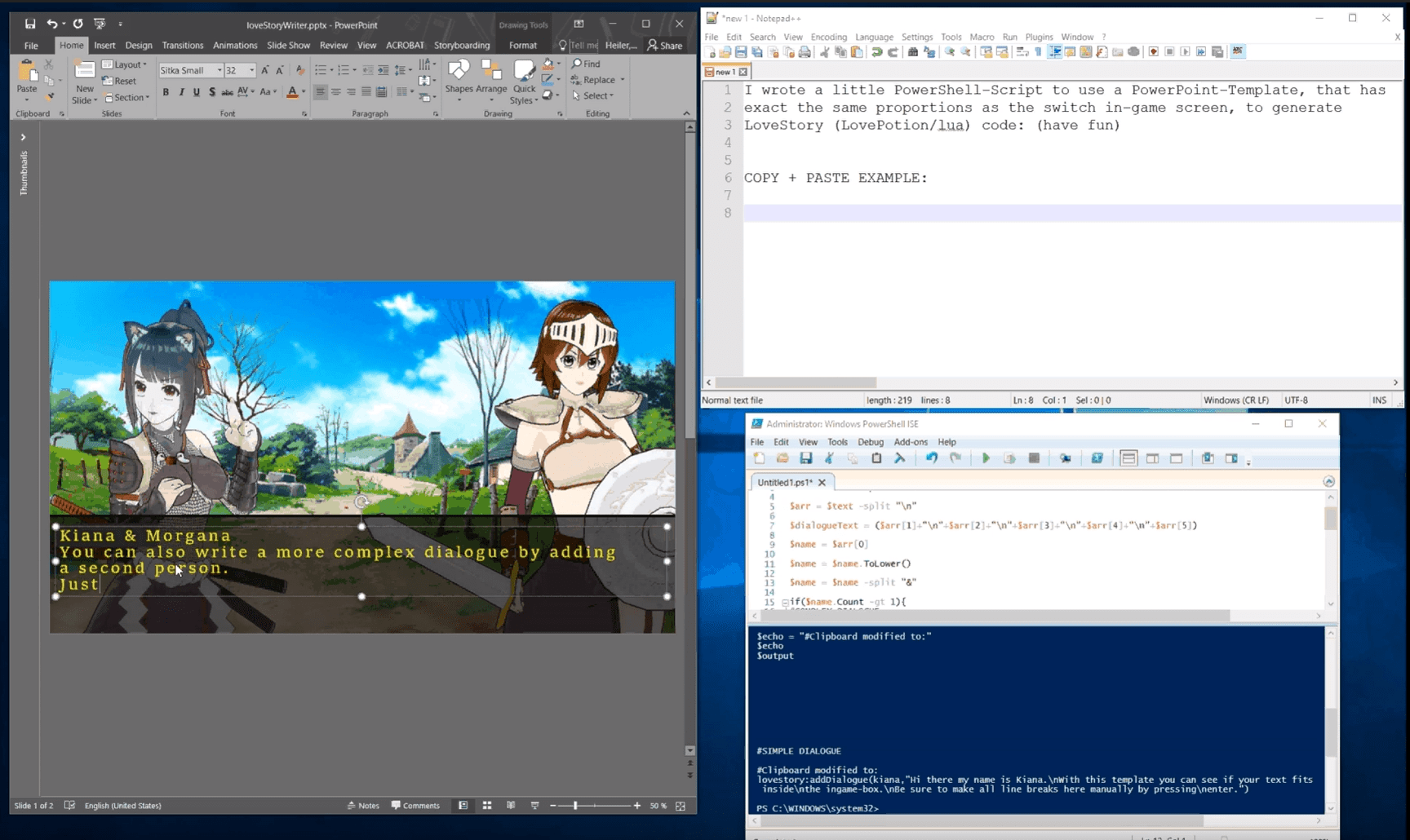Click the Undo arrow in PowerPoint title bar
The image size is (1410, 840).
(52, 24)
